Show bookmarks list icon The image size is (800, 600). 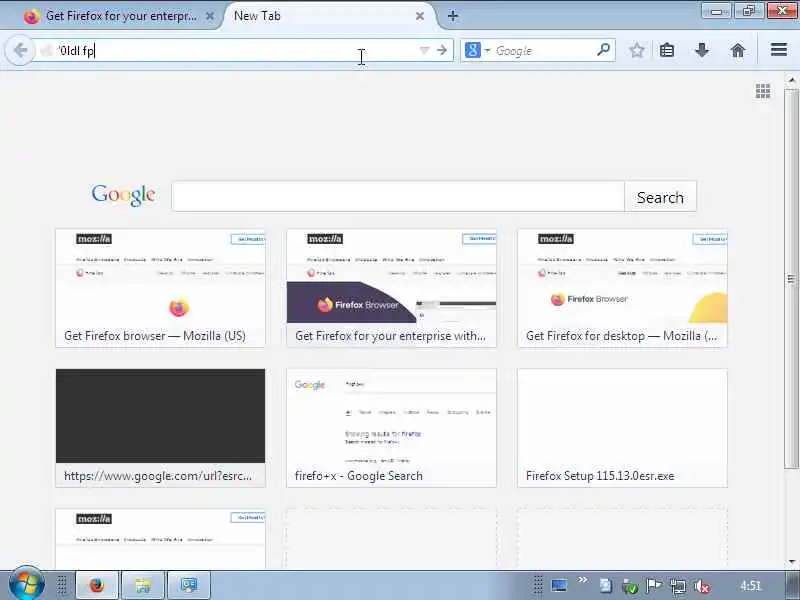tap(667, 50)
